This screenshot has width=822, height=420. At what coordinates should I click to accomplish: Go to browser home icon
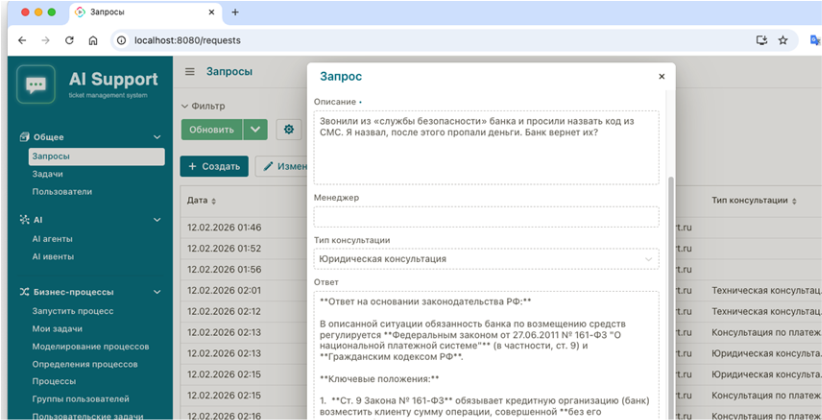pos(93,40)
